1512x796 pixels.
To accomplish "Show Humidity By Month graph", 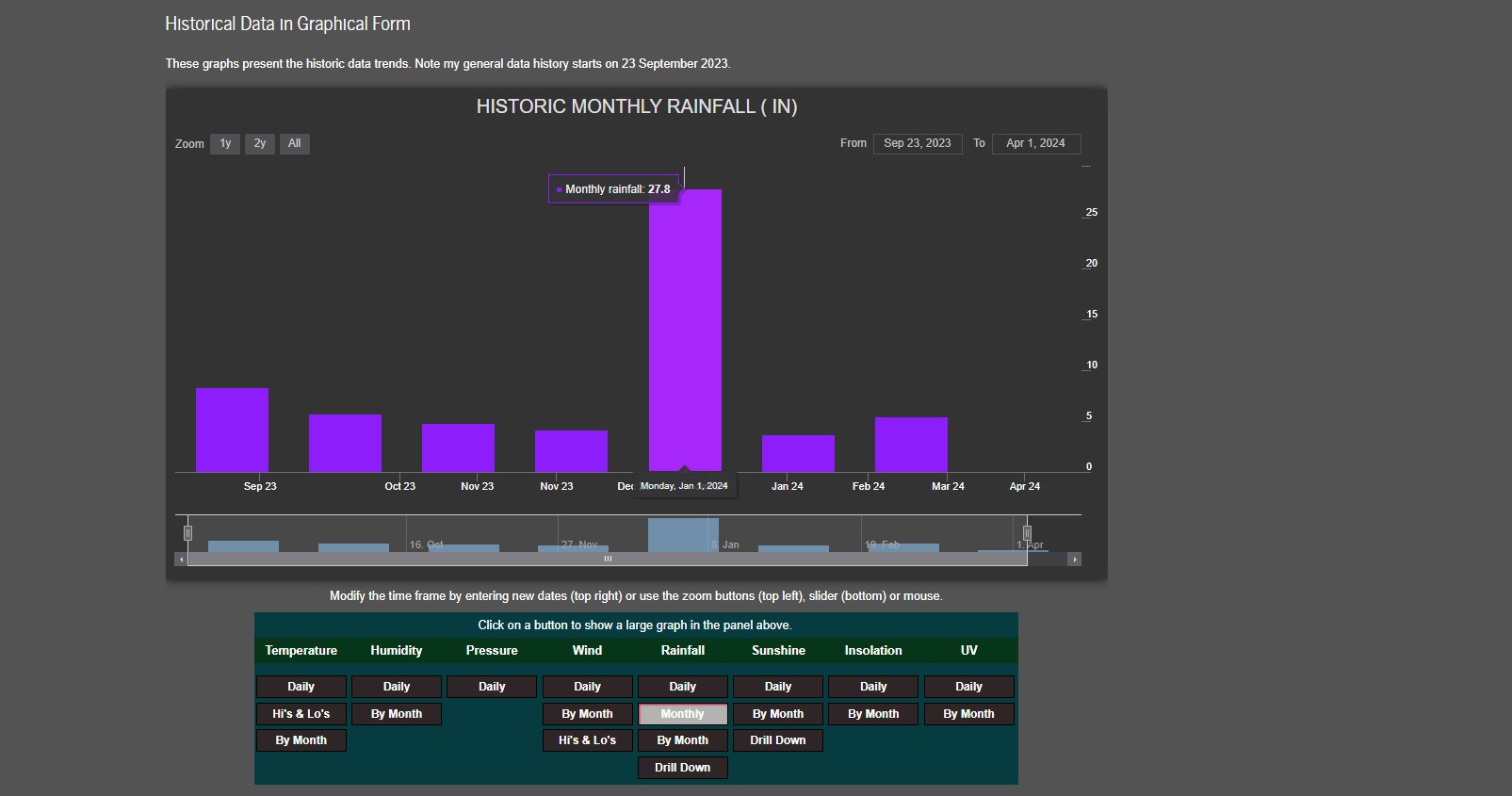I will (x=397, y=714).
